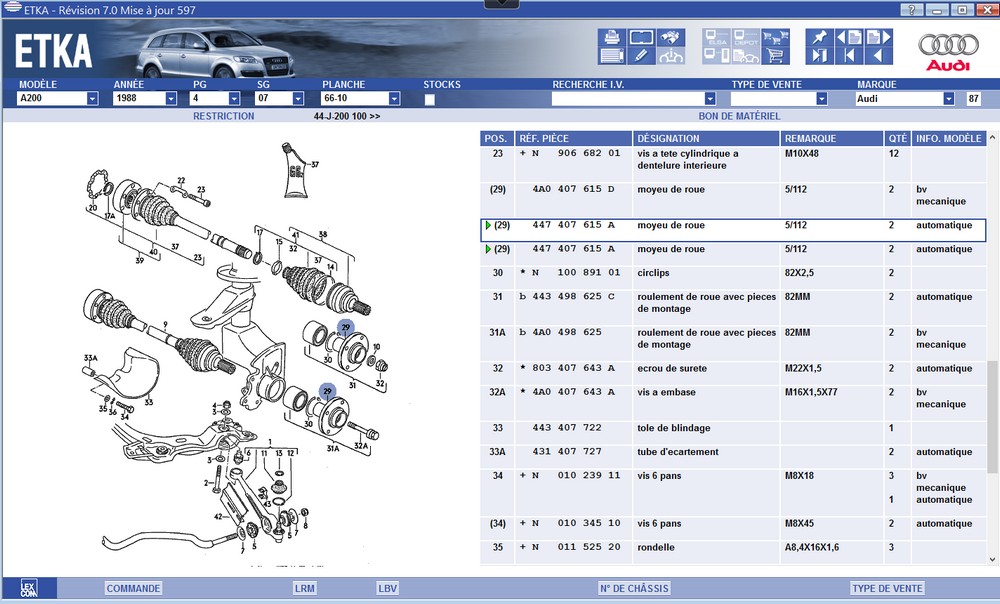Image resolution: width=1000 pixels, height=604 pixels.
Task: Select the highlighted row 447 407 615 A
Action: pyautogui.click(x=733, y=230)
